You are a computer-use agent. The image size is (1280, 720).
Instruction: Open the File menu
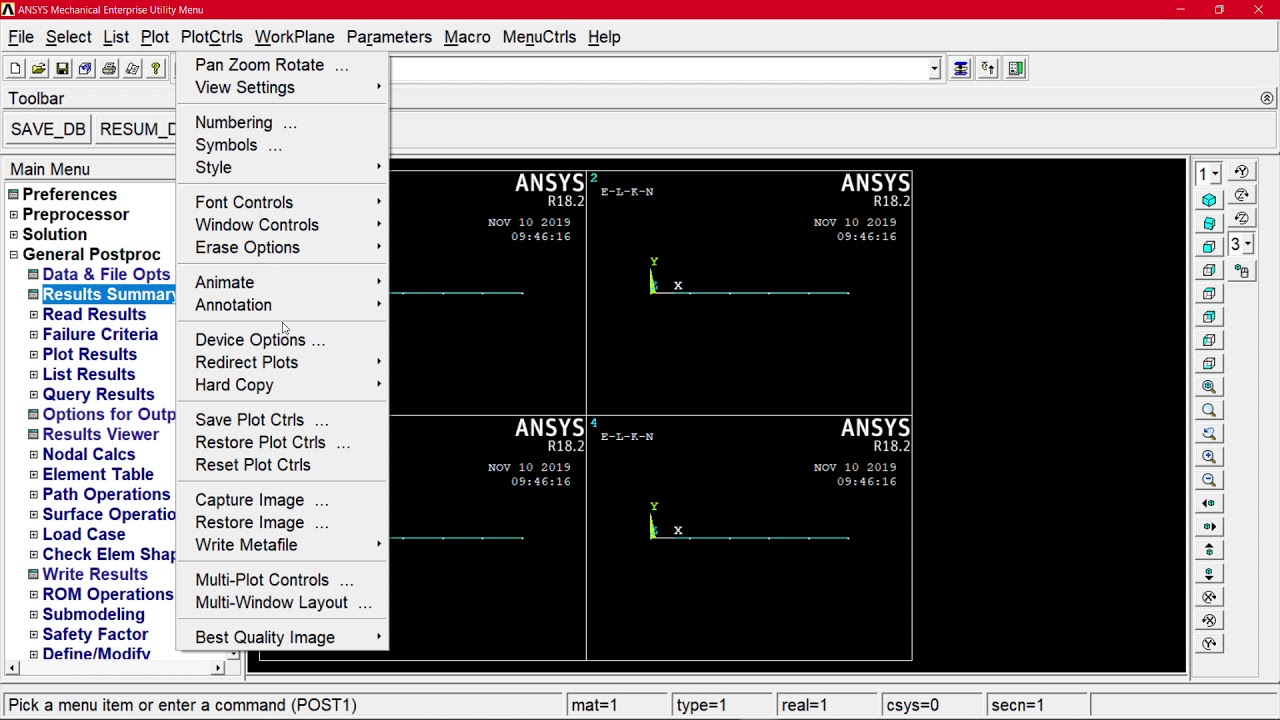coord(21,37)
